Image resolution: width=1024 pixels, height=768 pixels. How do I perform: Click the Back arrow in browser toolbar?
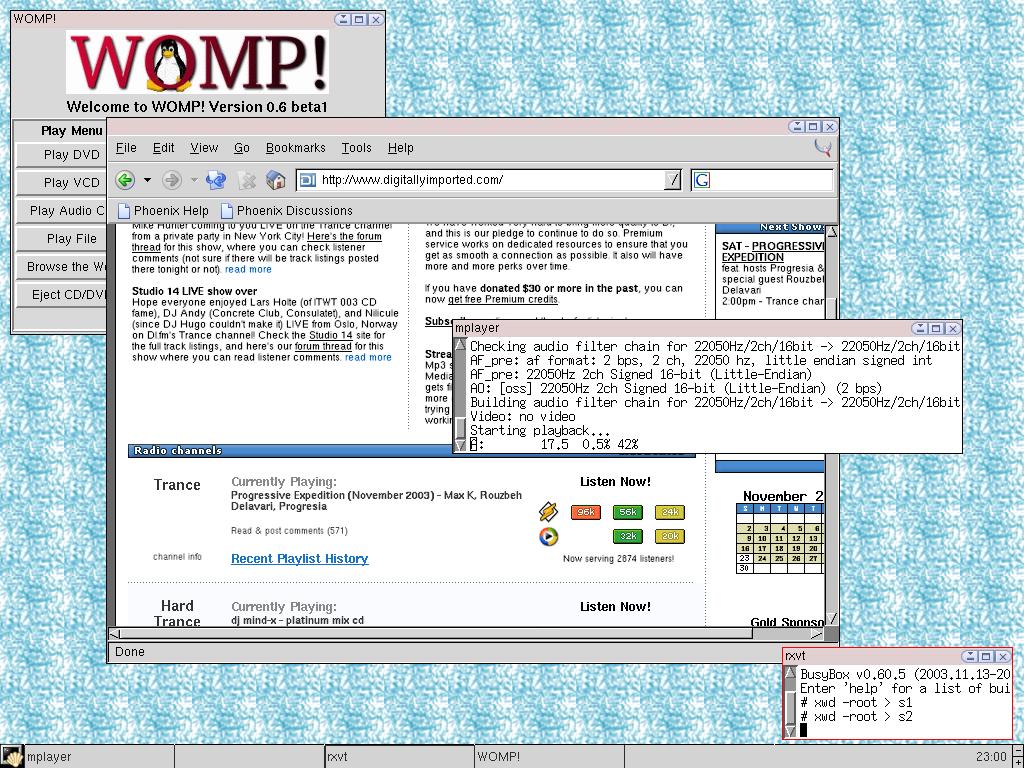pyautogui.click(x=125, y=180)
